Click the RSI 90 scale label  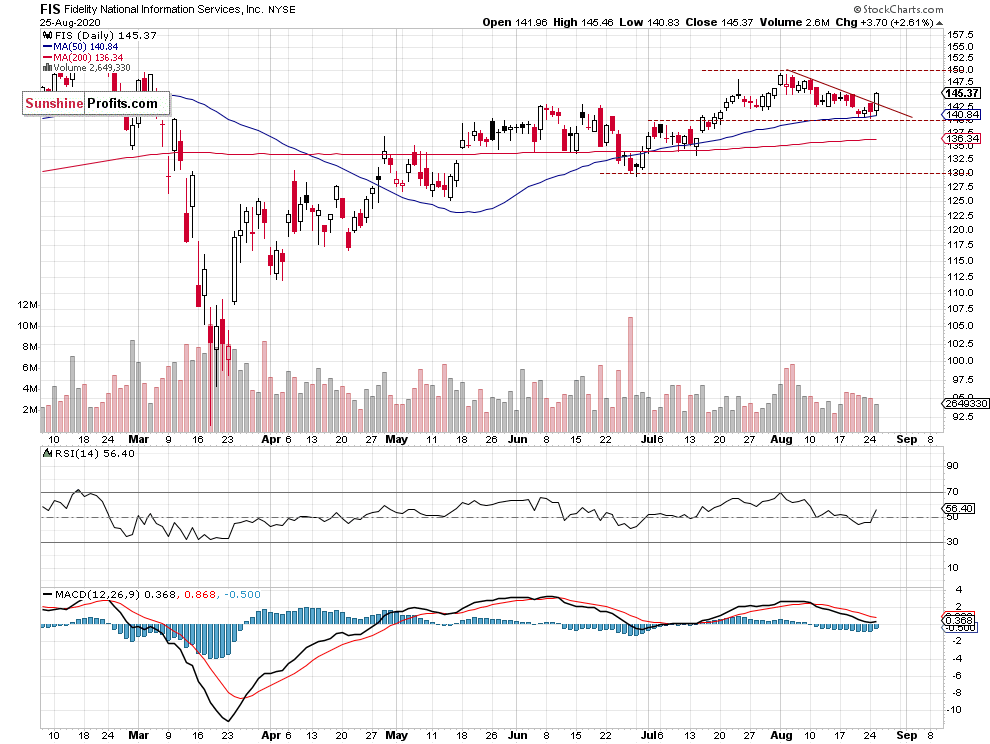953,465
